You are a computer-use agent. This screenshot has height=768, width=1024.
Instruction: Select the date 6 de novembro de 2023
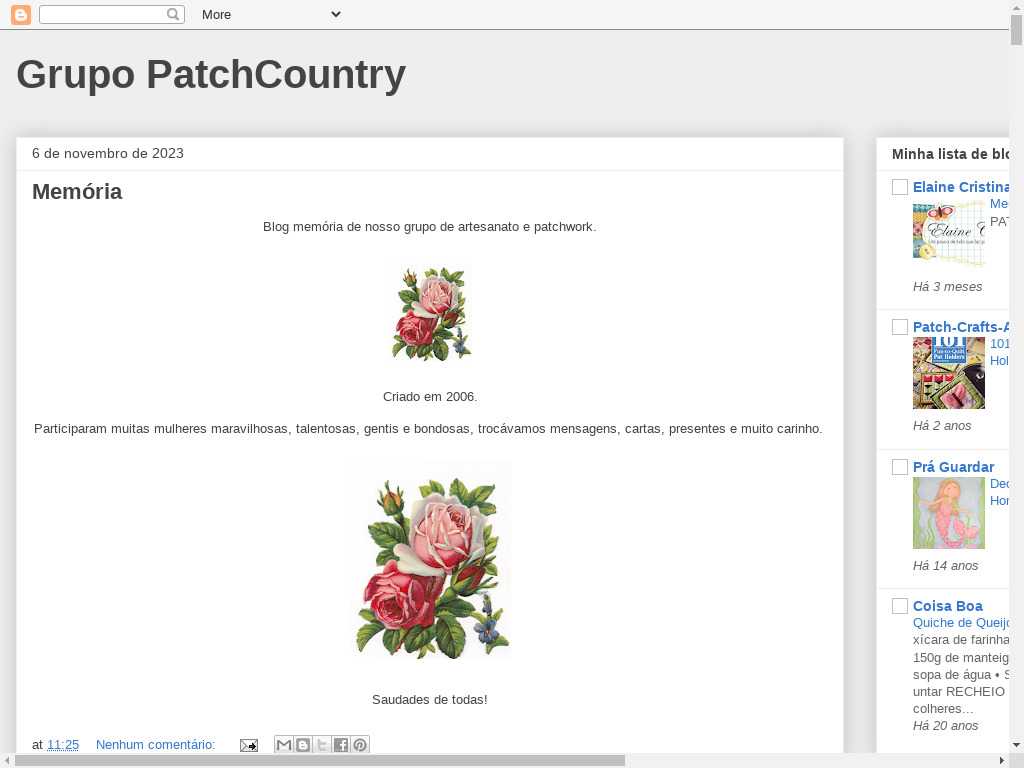(108, 153)
